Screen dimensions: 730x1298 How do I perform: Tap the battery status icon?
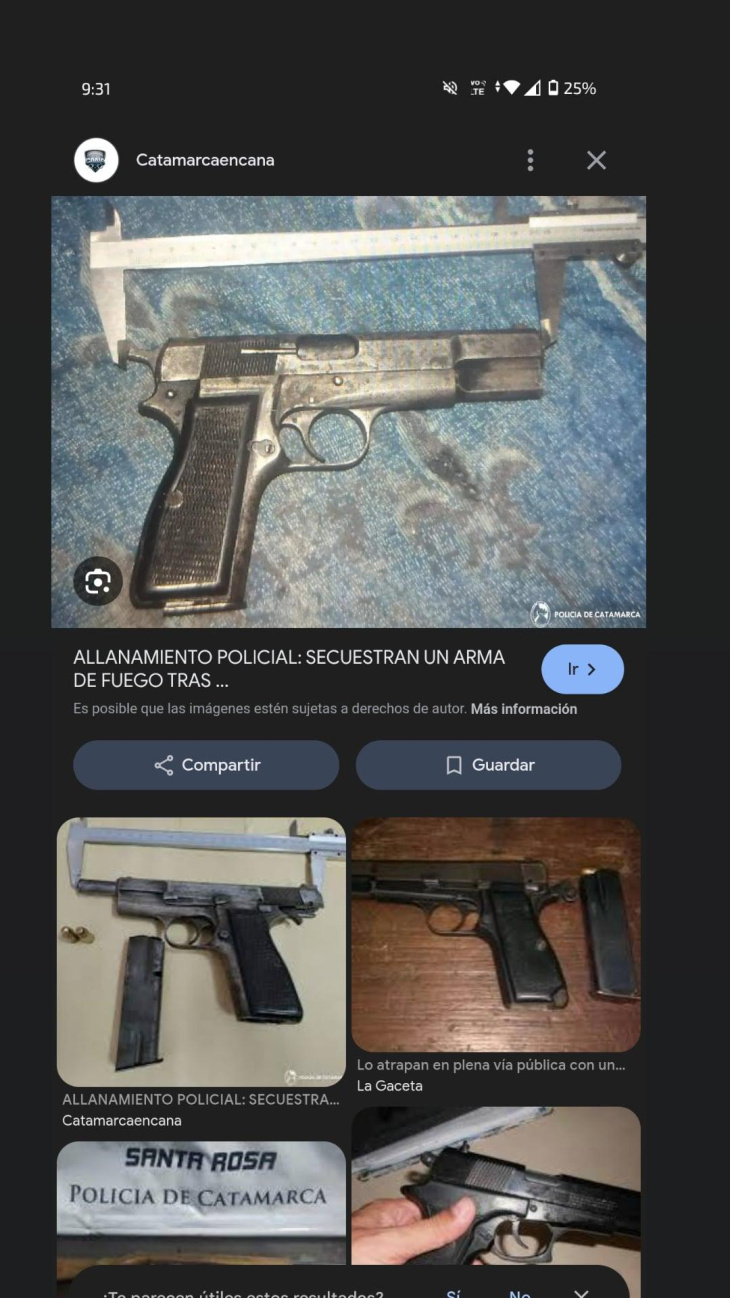(x=553, y=89)
